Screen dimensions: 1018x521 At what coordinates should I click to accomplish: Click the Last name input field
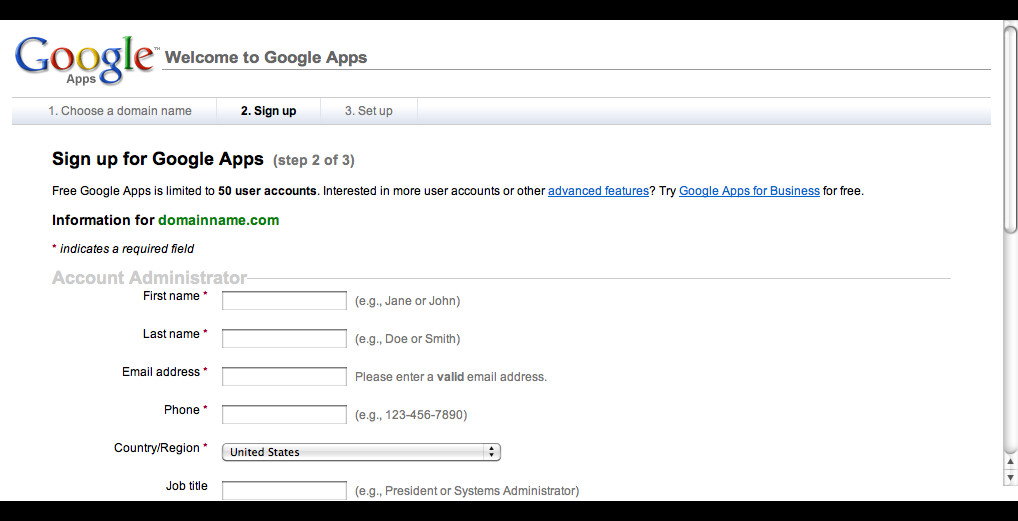(284, 338)
